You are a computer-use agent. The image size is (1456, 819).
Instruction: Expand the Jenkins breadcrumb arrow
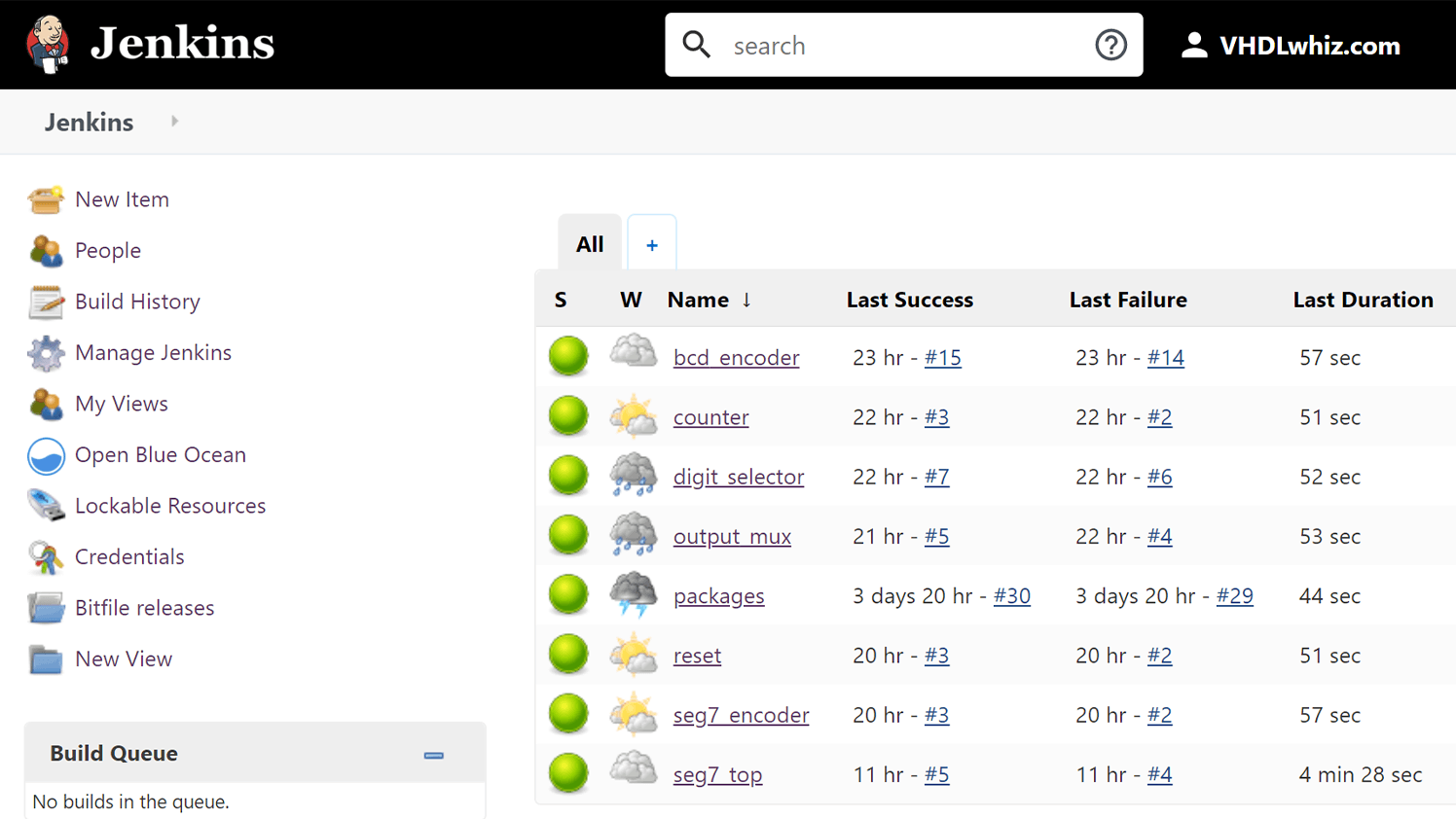point(174,122)
